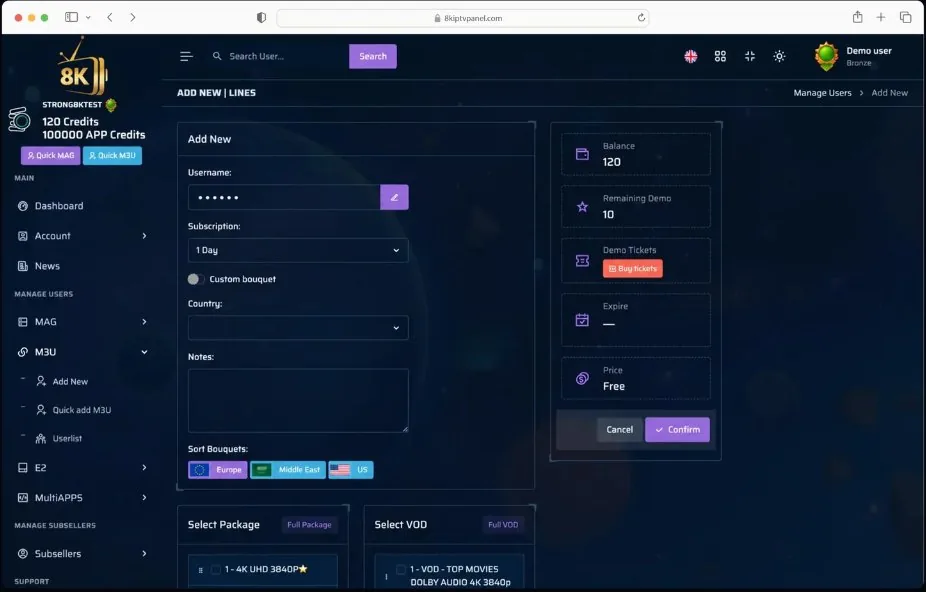Expand the Account sidebar menu
Image resolution: width=926 pixels, height=592 pixels.
[82, 236]
